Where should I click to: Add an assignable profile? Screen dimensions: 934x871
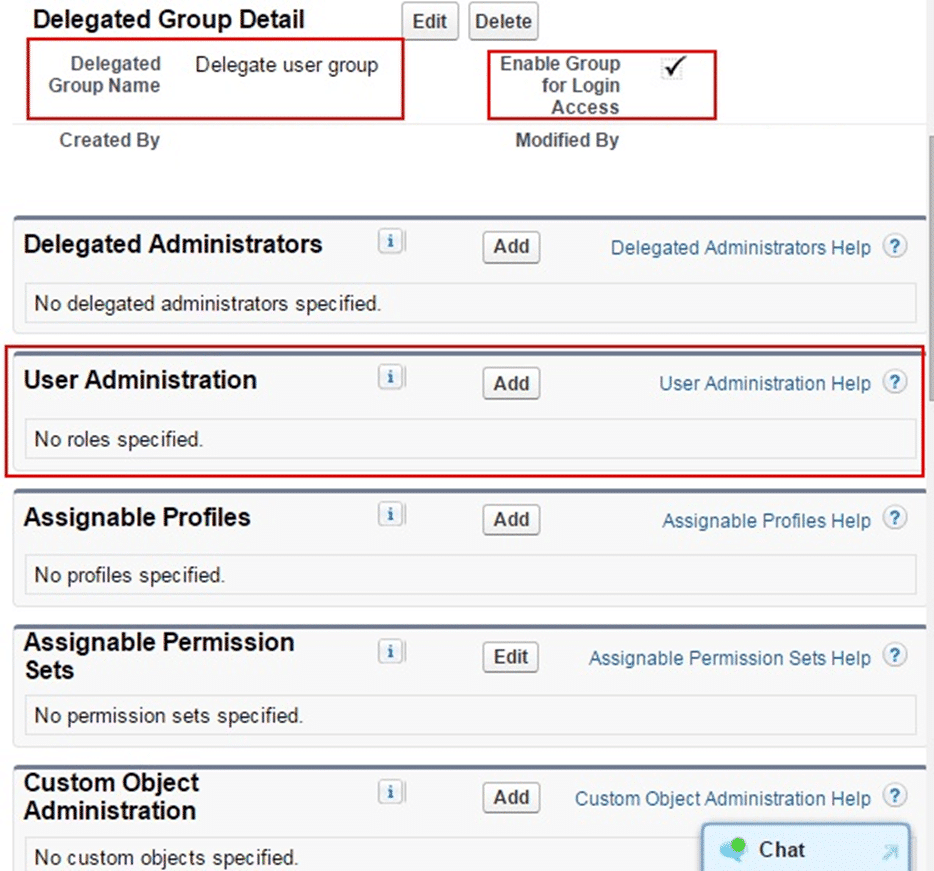(x=511, y=519)
